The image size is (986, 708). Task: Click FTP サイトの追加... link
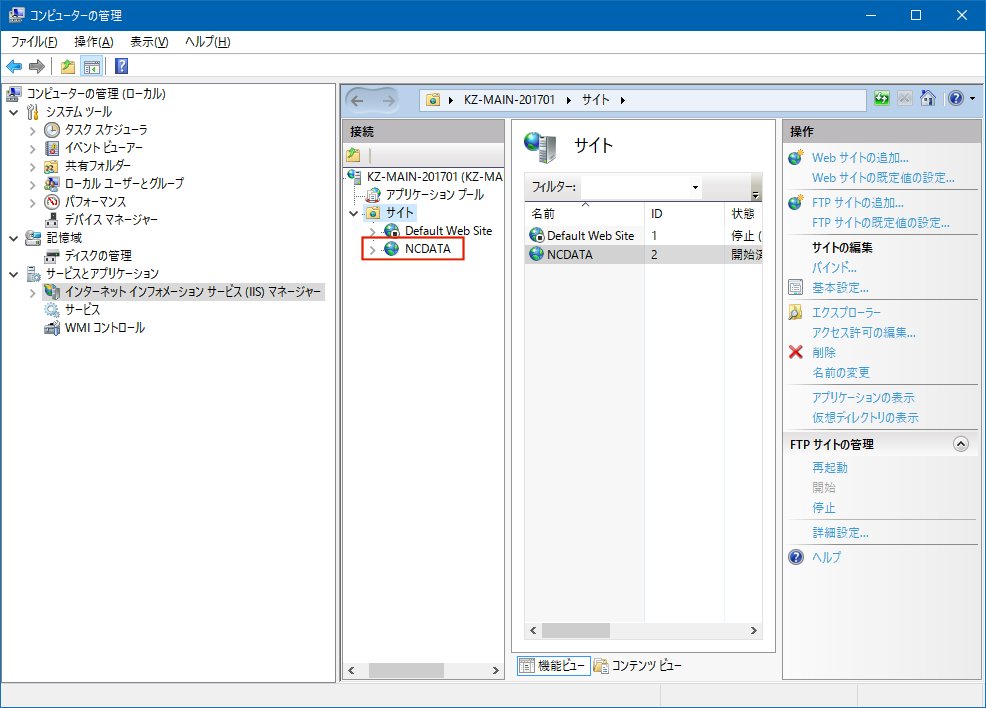click(858, 202)
